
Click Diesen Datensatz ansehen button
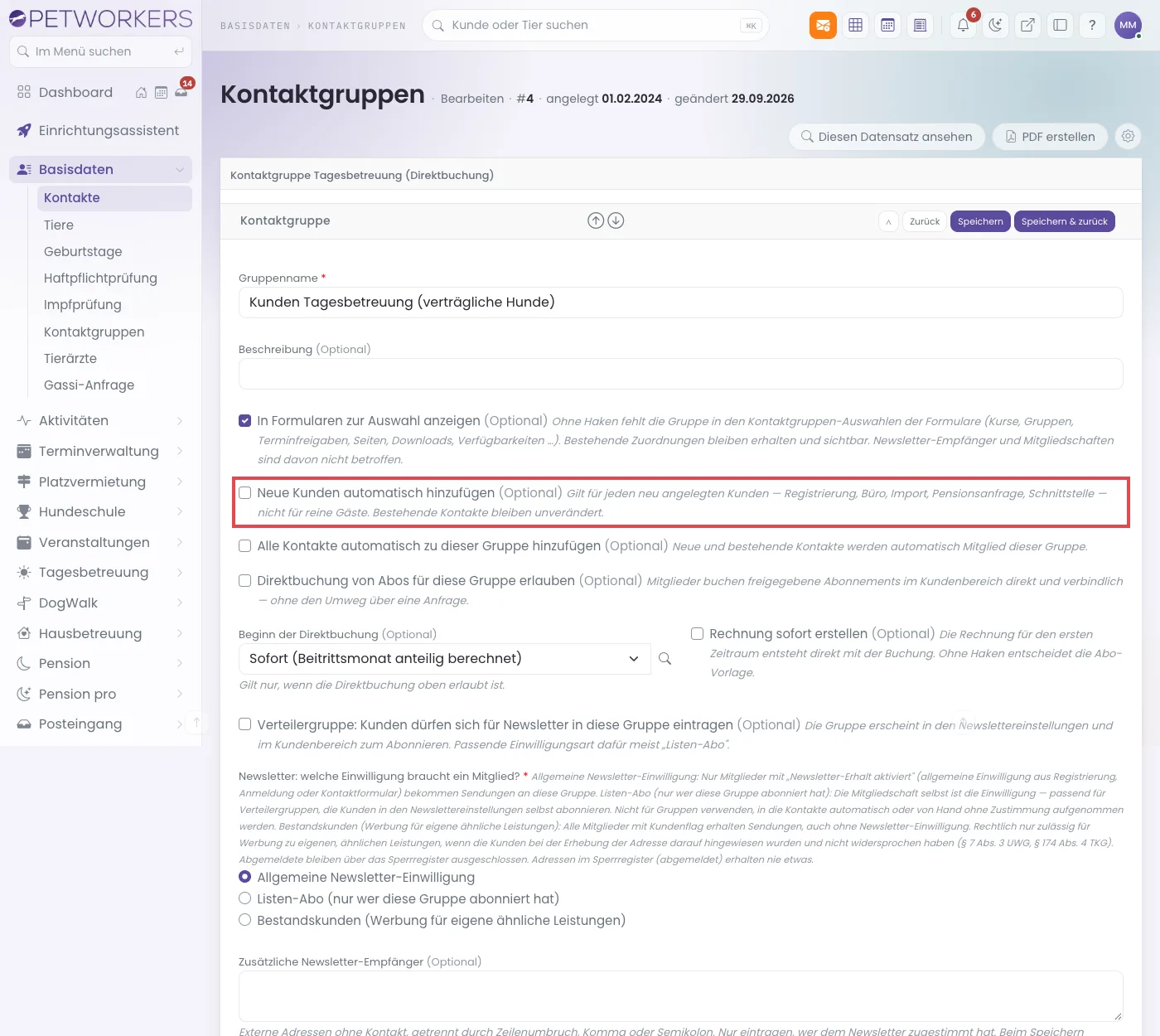(x=887, y=137)
